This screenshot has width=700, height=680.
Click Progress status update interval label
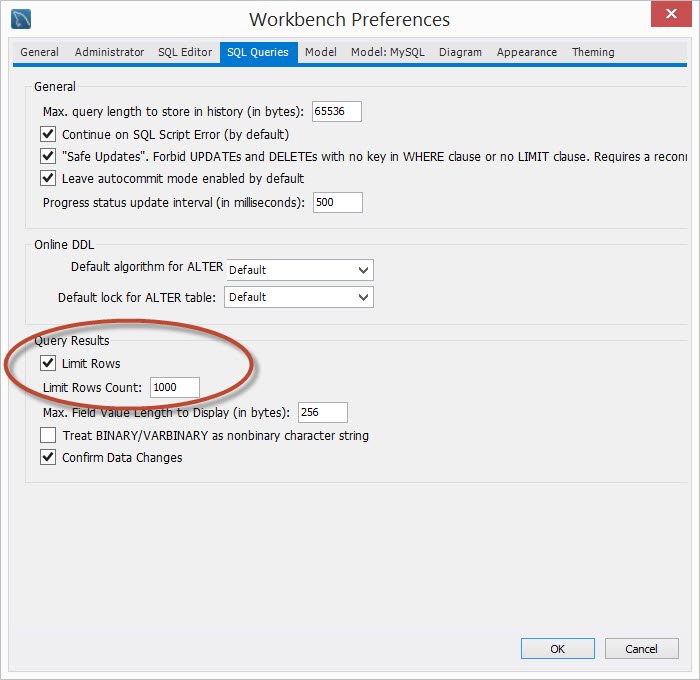(x=174, y=203)
